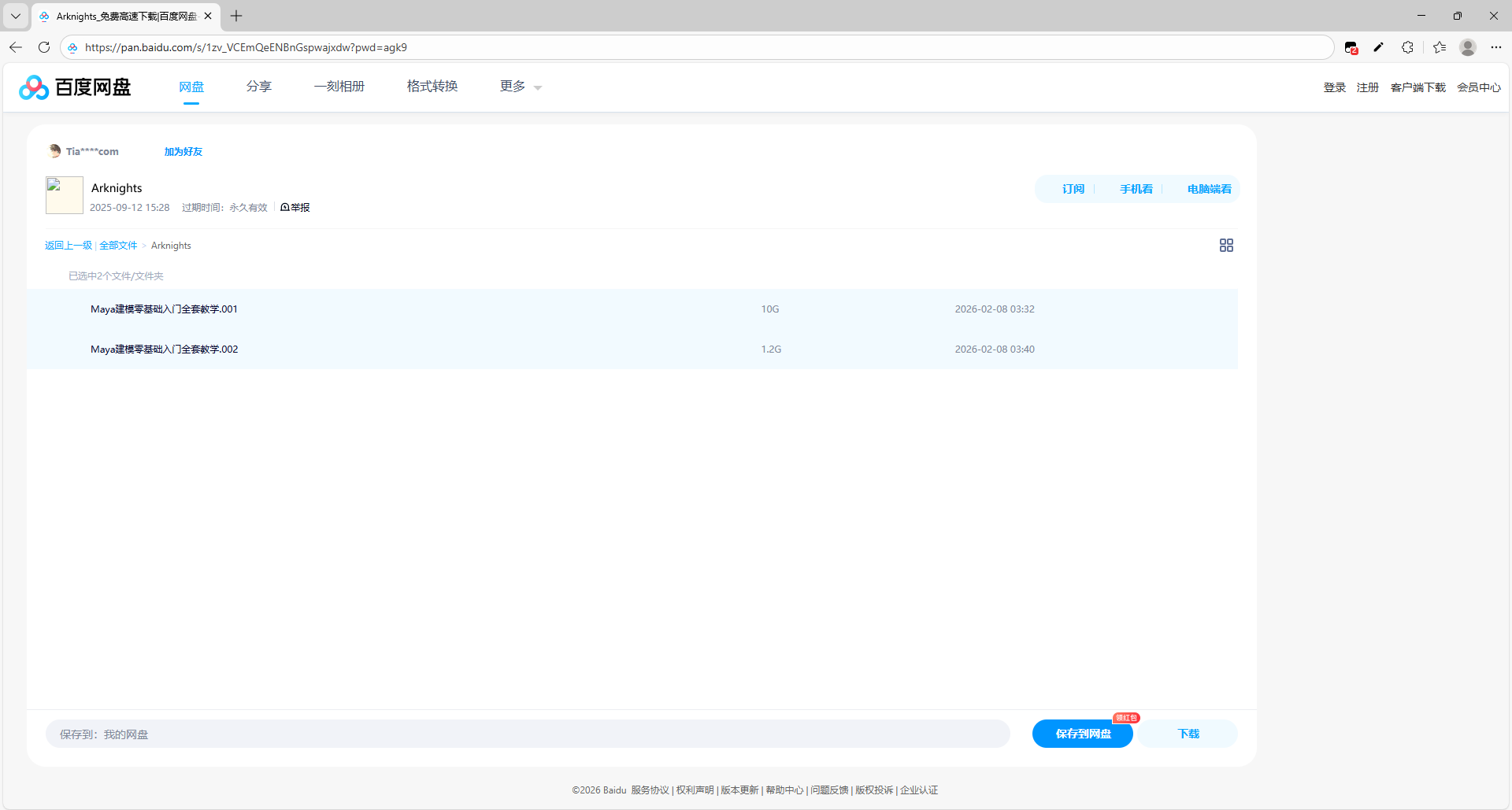Viewport: 1512px width, 810px height.
Task: Open the browser favorites star icon
Action: click(x=1440, y=47)
